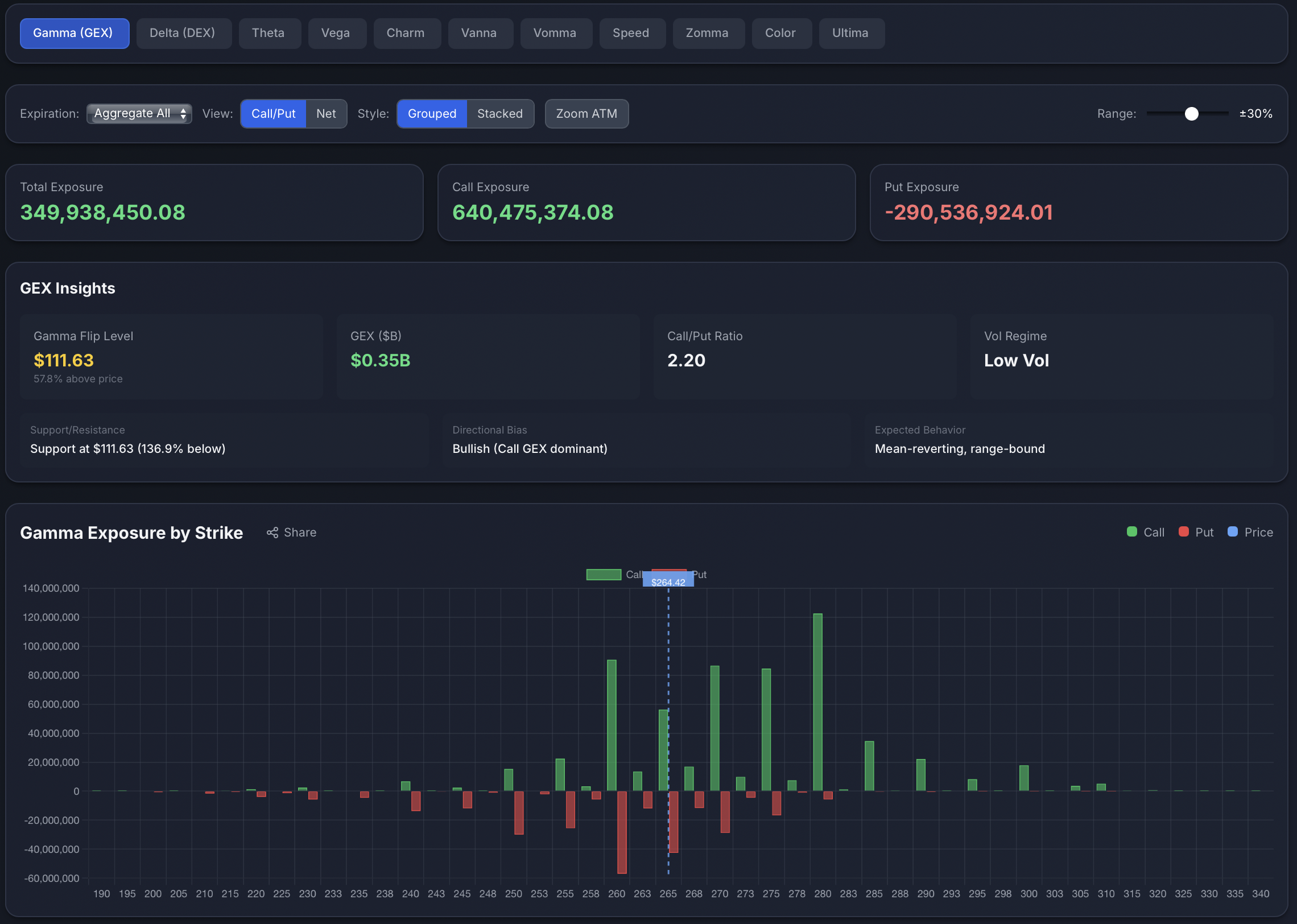This screenshot has width=1297, height=924.
Task: Switch to the Delta (DEX) tab
Action: 184,33
